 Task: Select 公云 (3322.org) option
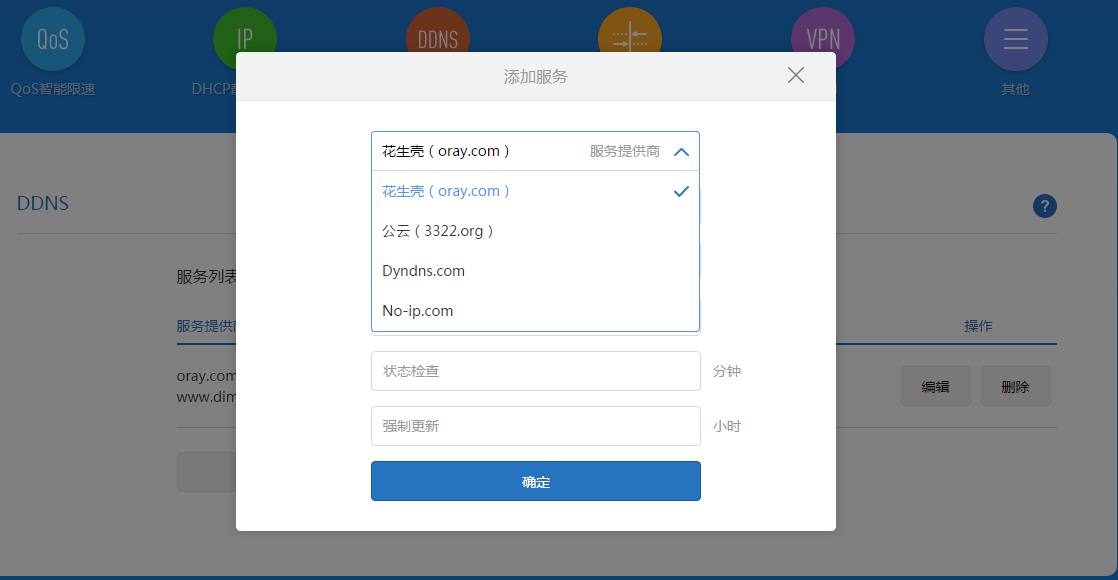(535, 231)
